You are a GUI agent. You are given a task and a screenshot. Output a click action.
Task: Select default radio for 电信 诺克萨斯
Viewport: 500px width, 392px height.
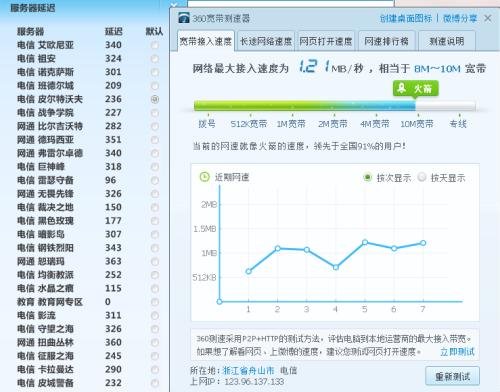(155, 72)
